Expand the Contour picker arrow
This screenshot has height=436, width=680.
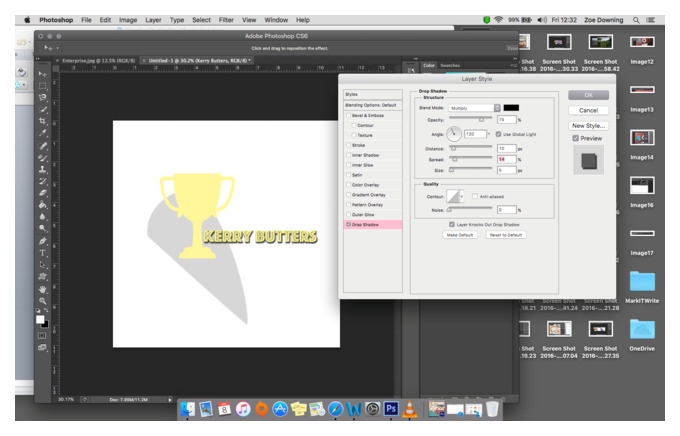pos(462,197)
